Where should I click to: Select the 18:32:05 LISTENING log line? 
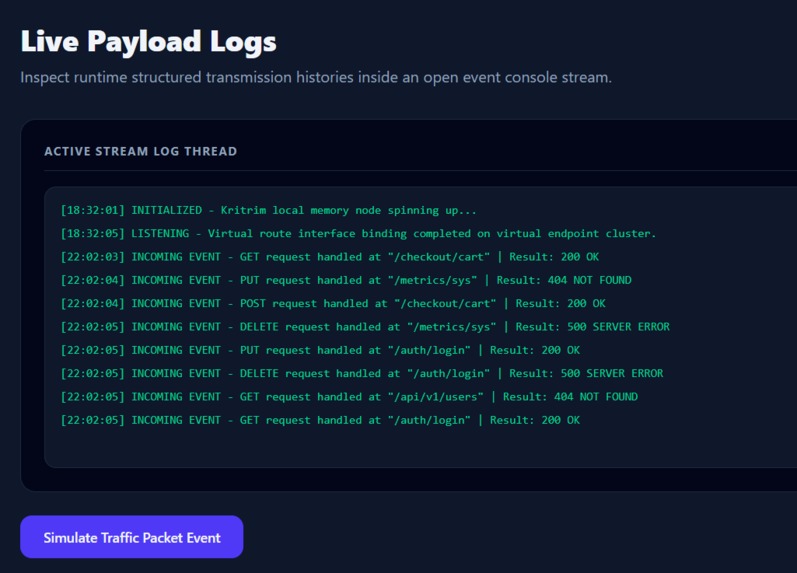(x=358, y=233)
